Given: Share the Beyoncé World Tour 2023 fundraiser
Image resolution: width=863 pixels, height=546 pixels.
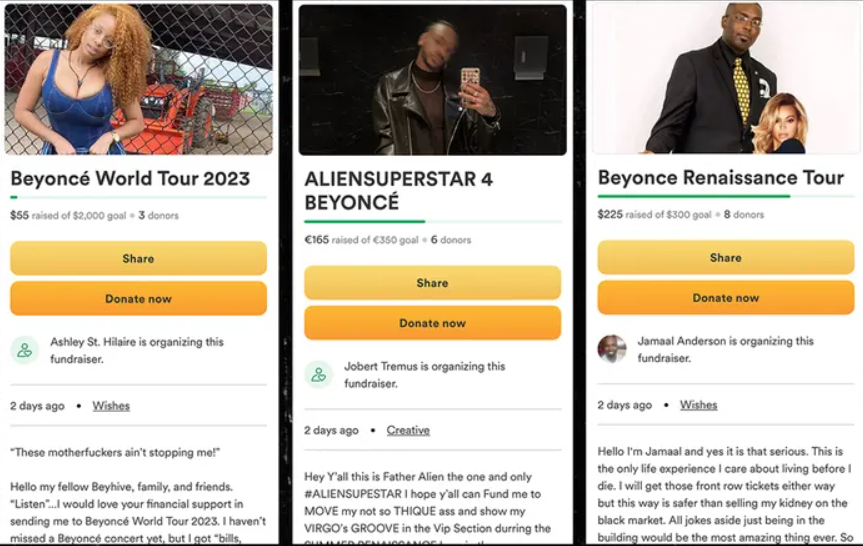Looking at the screenshot, I should pos(138,258).
